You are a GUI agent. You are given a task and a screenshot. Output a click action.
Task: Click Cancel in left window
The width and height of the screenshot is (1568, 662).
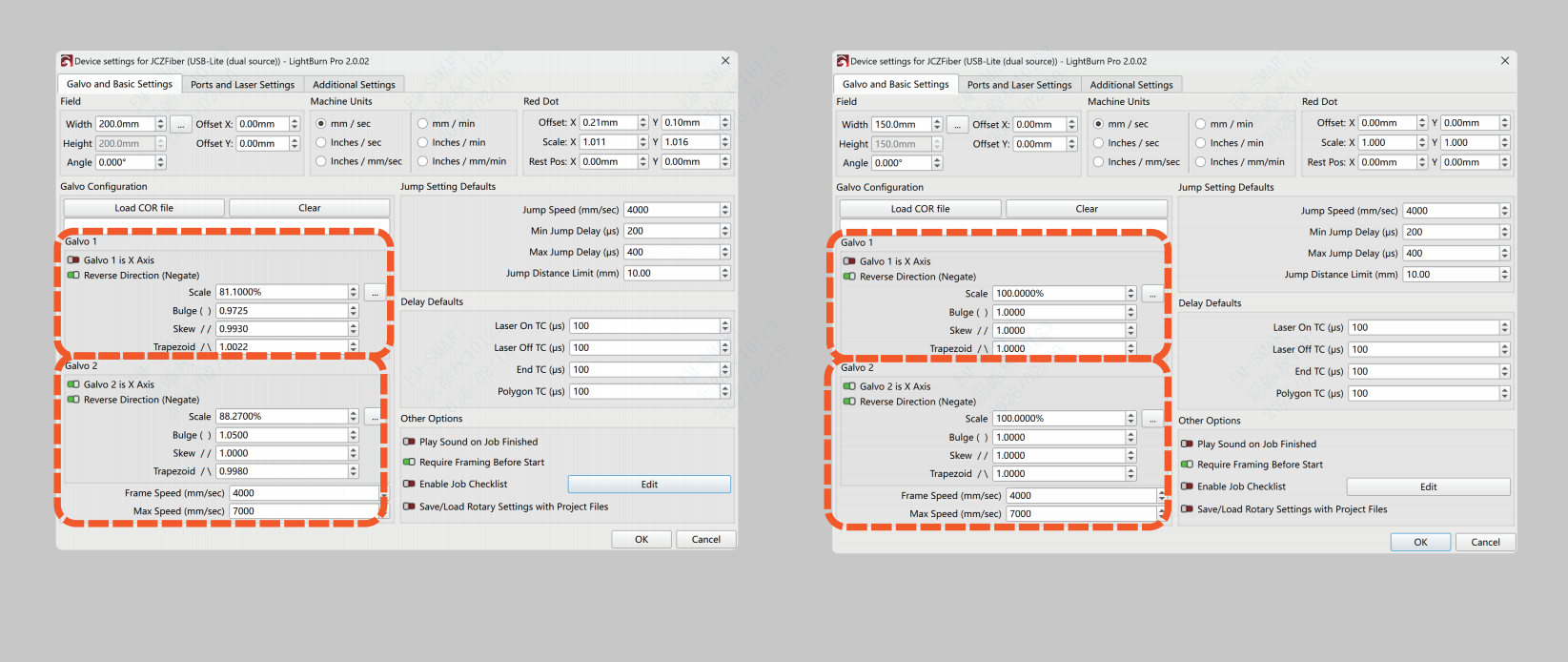(x=705, y=539)
